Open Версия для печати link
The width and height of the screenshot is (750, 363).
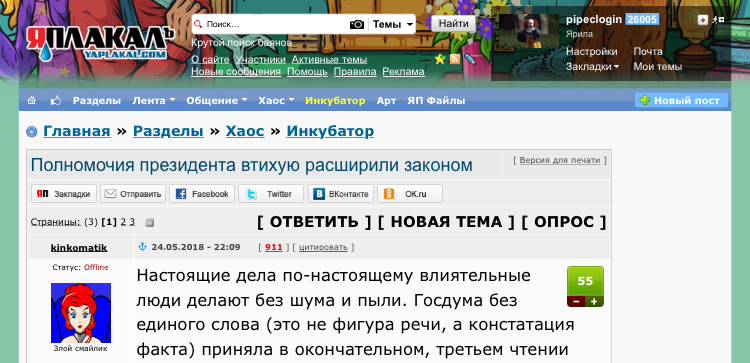point(560,160)
